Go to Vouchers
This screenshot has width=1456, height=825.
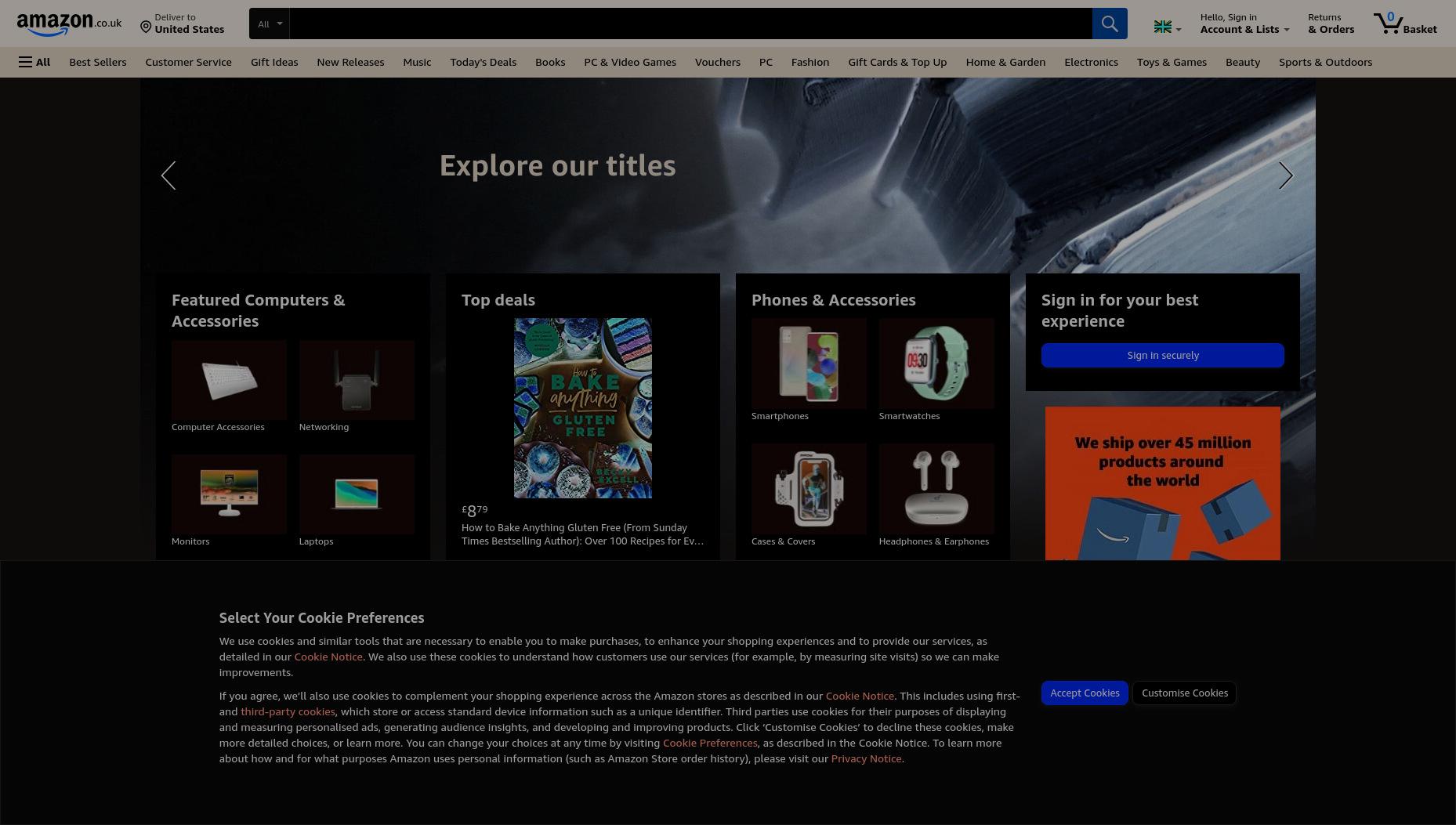tap(718, 62)
